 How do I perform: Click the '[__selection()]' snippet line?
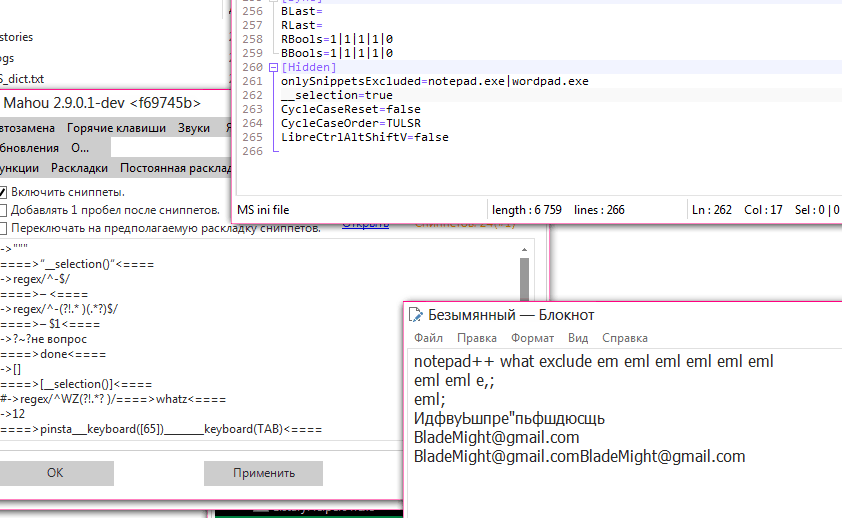point(76,384)
